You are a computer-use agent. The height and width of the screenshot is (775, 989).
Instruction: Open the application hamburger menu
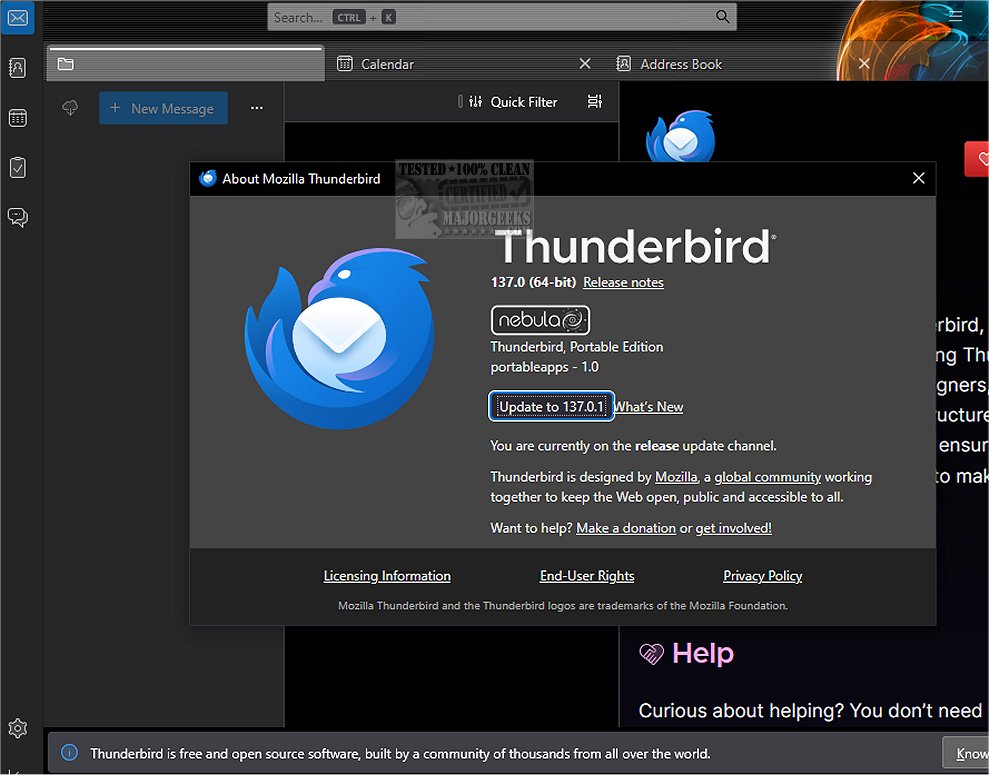click(955, 16)
